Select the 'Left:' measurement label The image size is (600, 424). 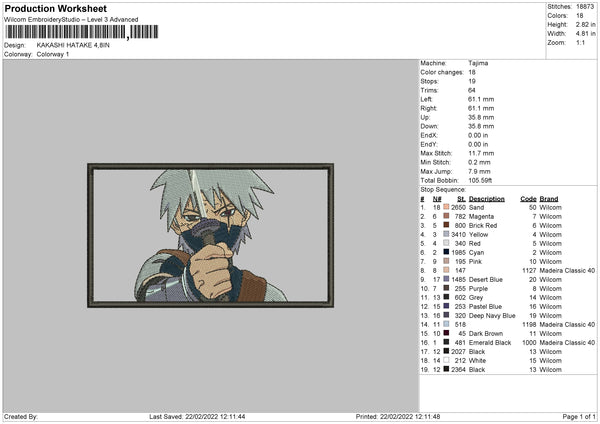(427, 99)
